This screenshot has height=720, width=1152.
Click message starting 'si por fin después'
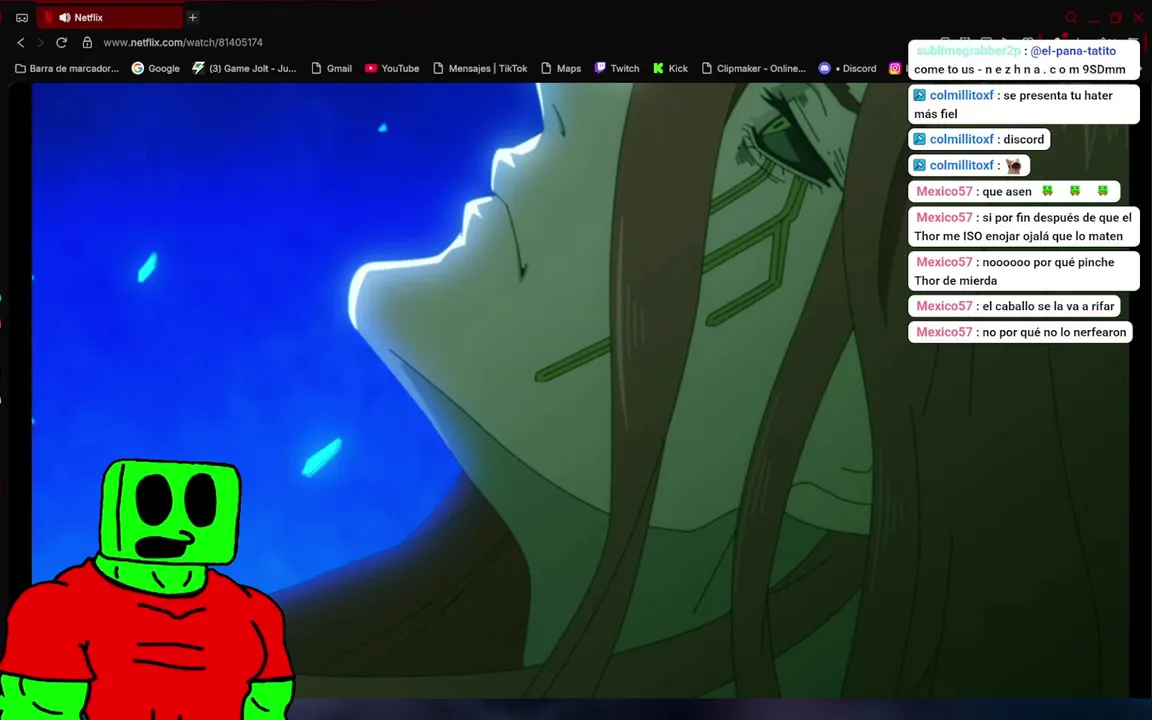tap(1023, 226)
